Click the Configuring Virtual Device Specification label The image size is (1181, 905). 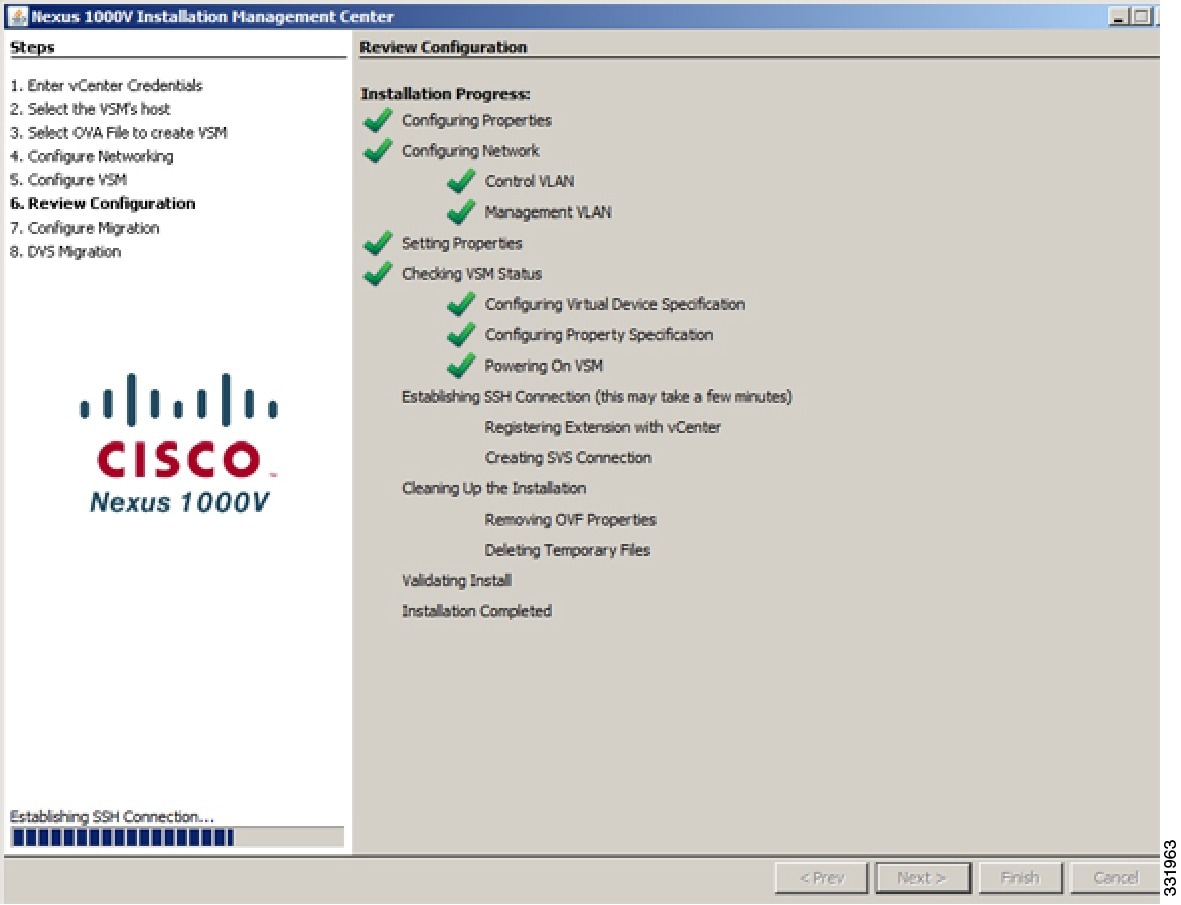[615, 304]
